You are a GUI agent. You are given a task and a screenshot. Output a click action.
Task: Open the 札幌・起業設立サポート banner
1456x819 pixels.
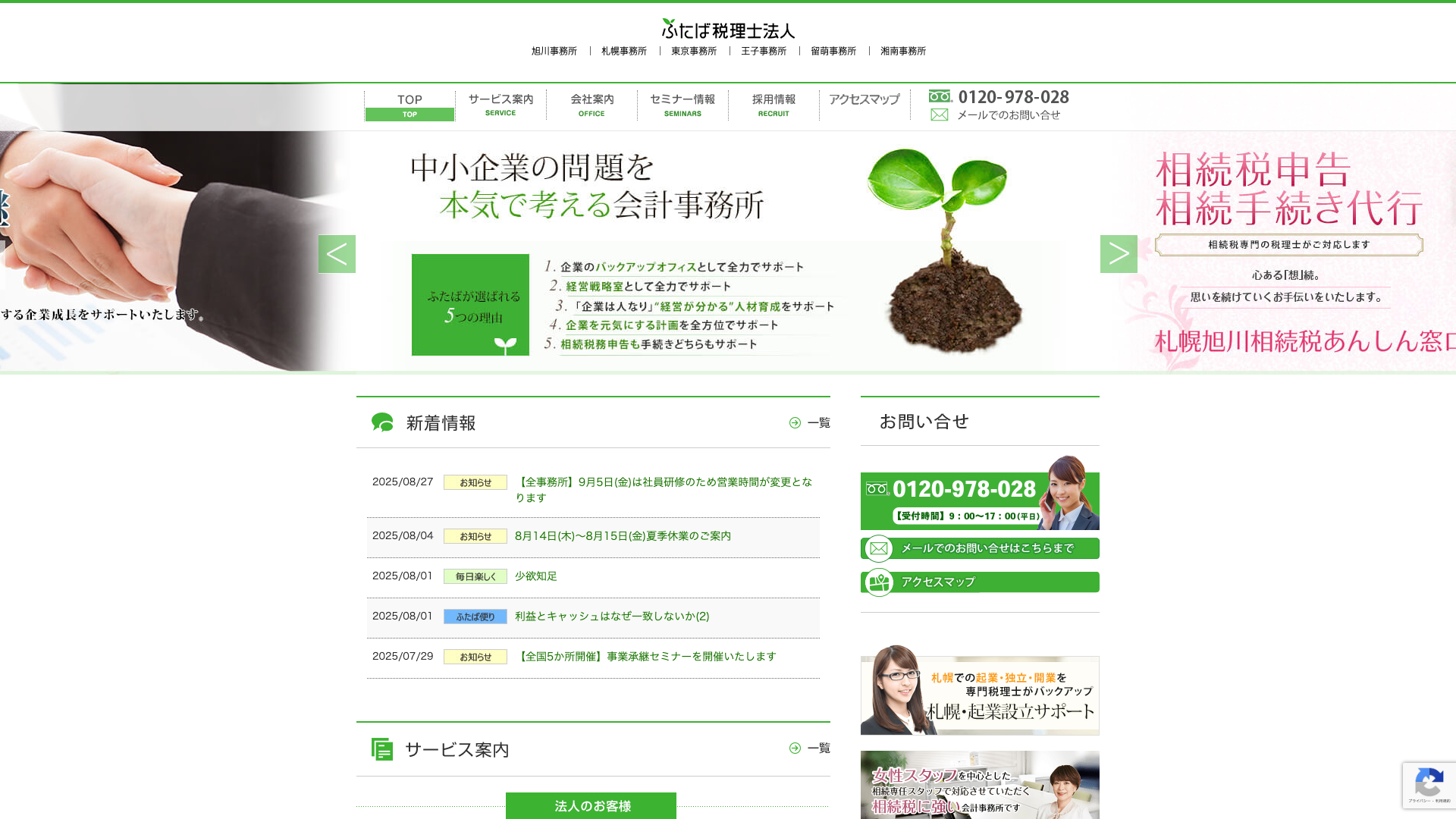[x=980, y=694]
